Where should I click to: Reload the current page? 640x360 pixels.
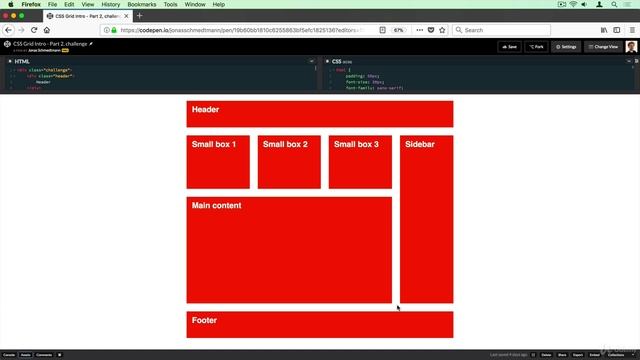click(x=34, y=30)
